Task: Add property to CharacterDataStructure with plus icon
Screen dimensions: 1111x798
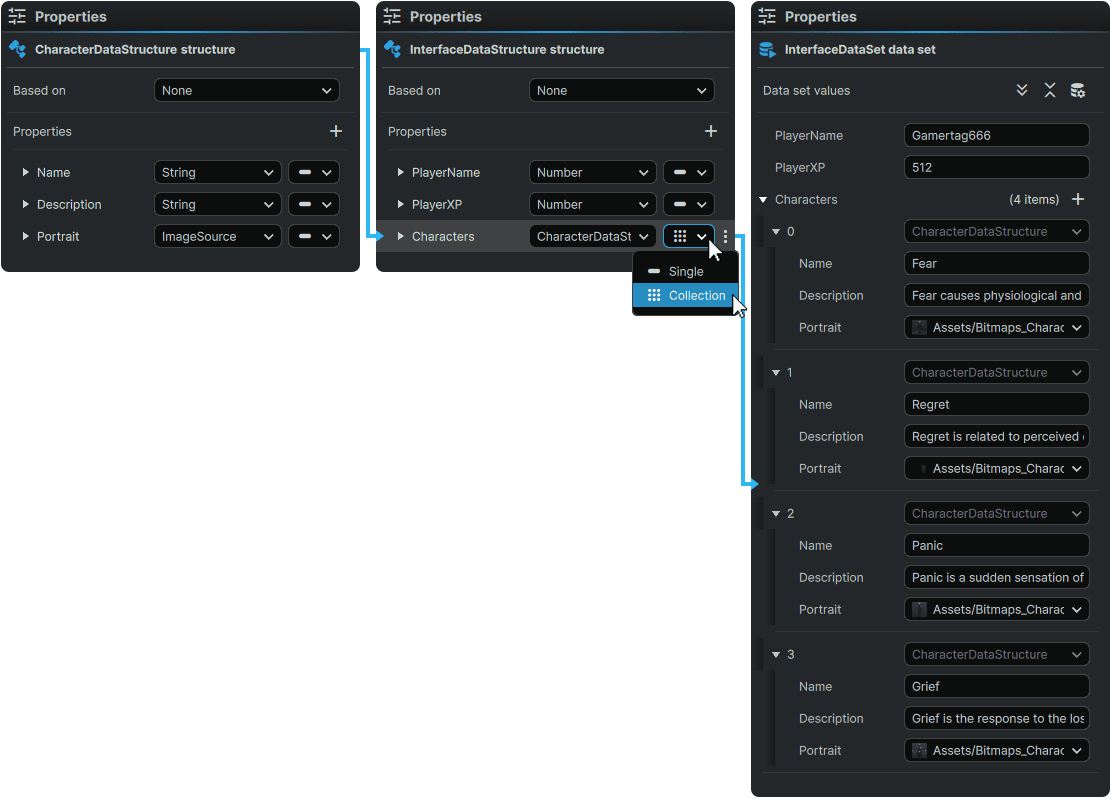Action: (x=336, y=131)
